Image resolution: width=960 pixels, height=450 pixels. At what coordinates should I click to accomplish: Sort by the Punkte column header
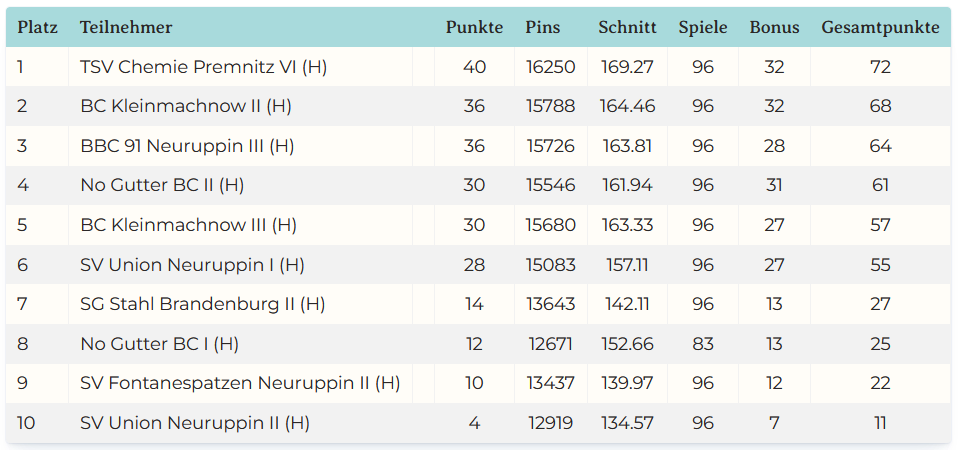pyautogui.click(x=474, y=28)
